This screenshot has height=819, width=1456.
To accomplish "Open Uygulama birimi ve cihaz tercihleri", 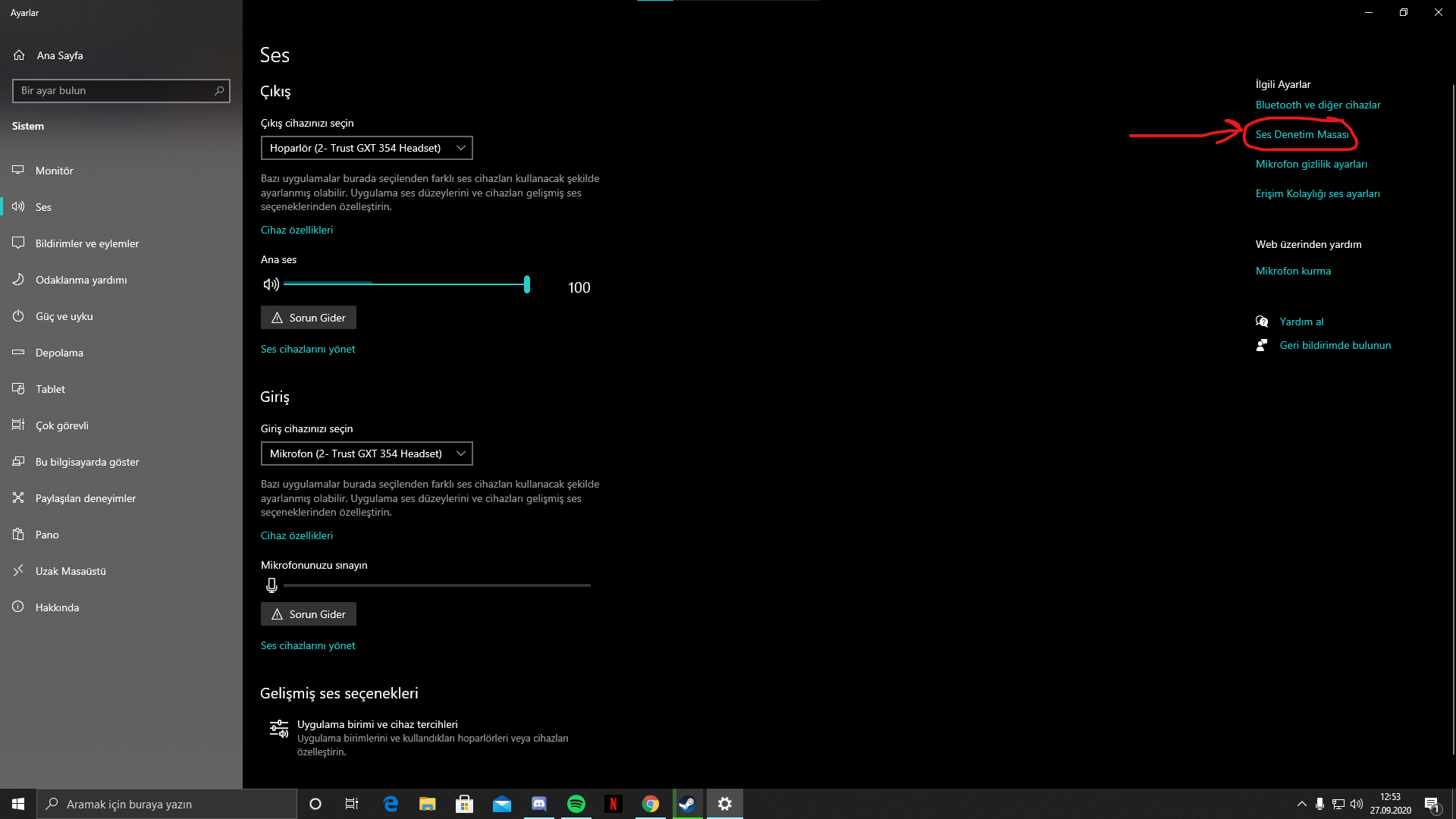I will [x=377, y=724].
